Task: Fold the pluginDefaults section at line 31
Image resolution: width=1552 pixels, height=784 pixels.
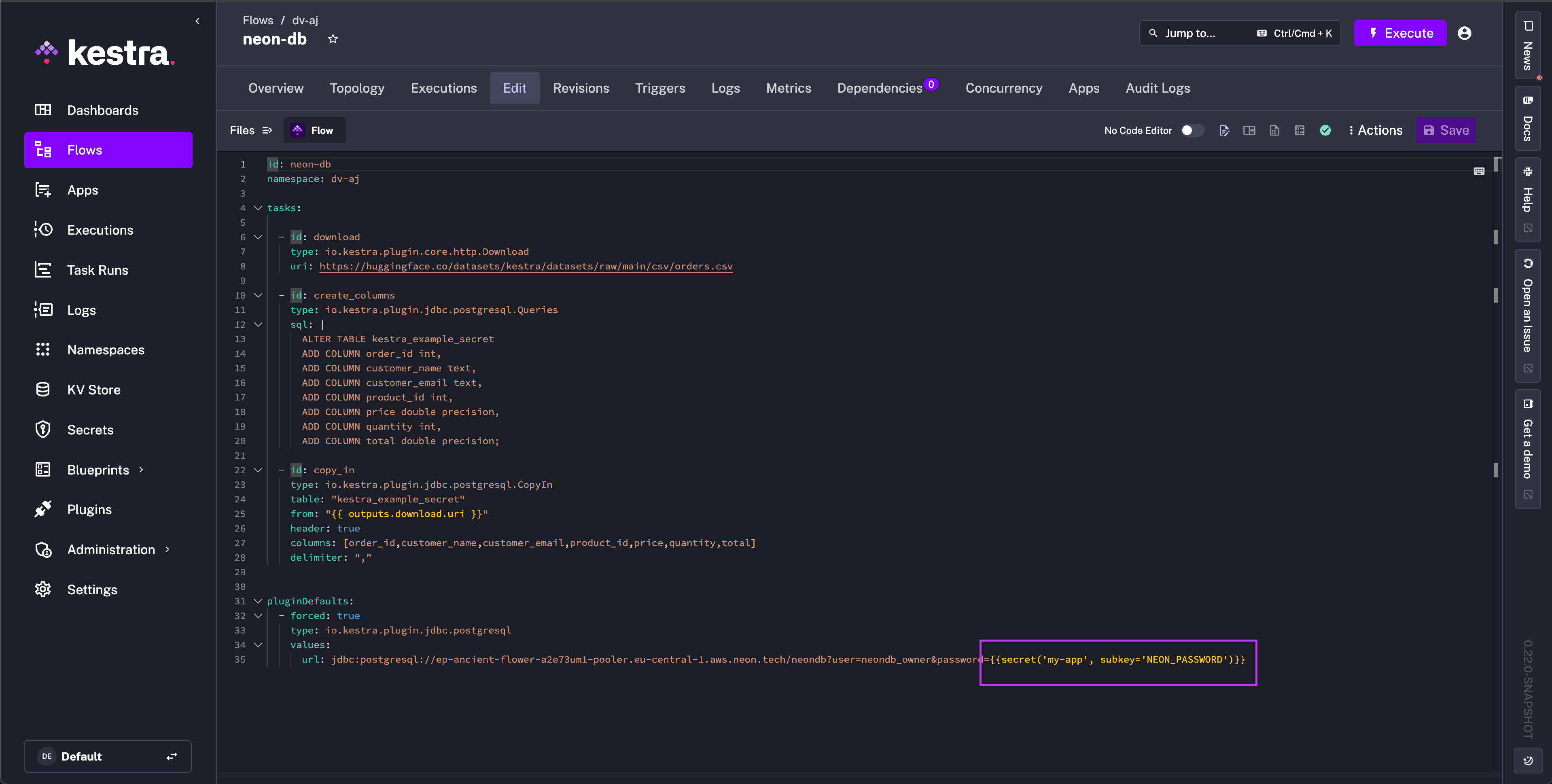Action: (258, 601)
